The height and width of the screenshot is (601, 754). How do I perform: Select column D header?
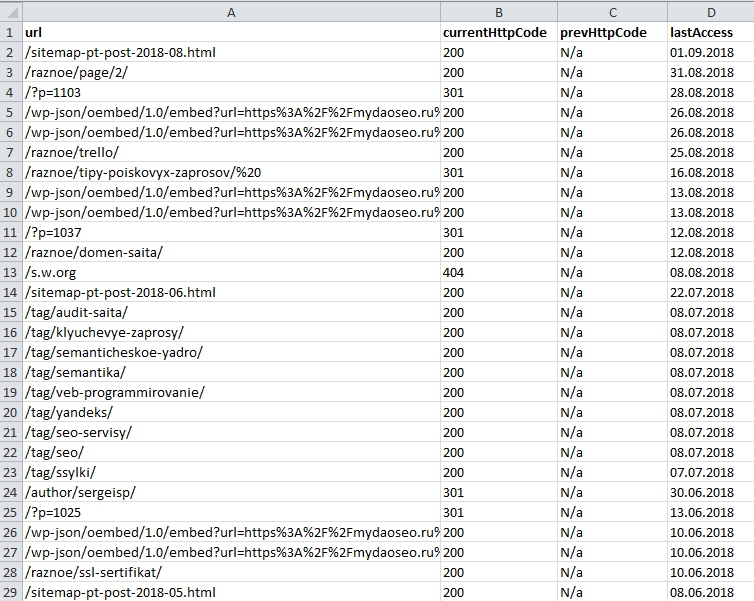(711, 13)
